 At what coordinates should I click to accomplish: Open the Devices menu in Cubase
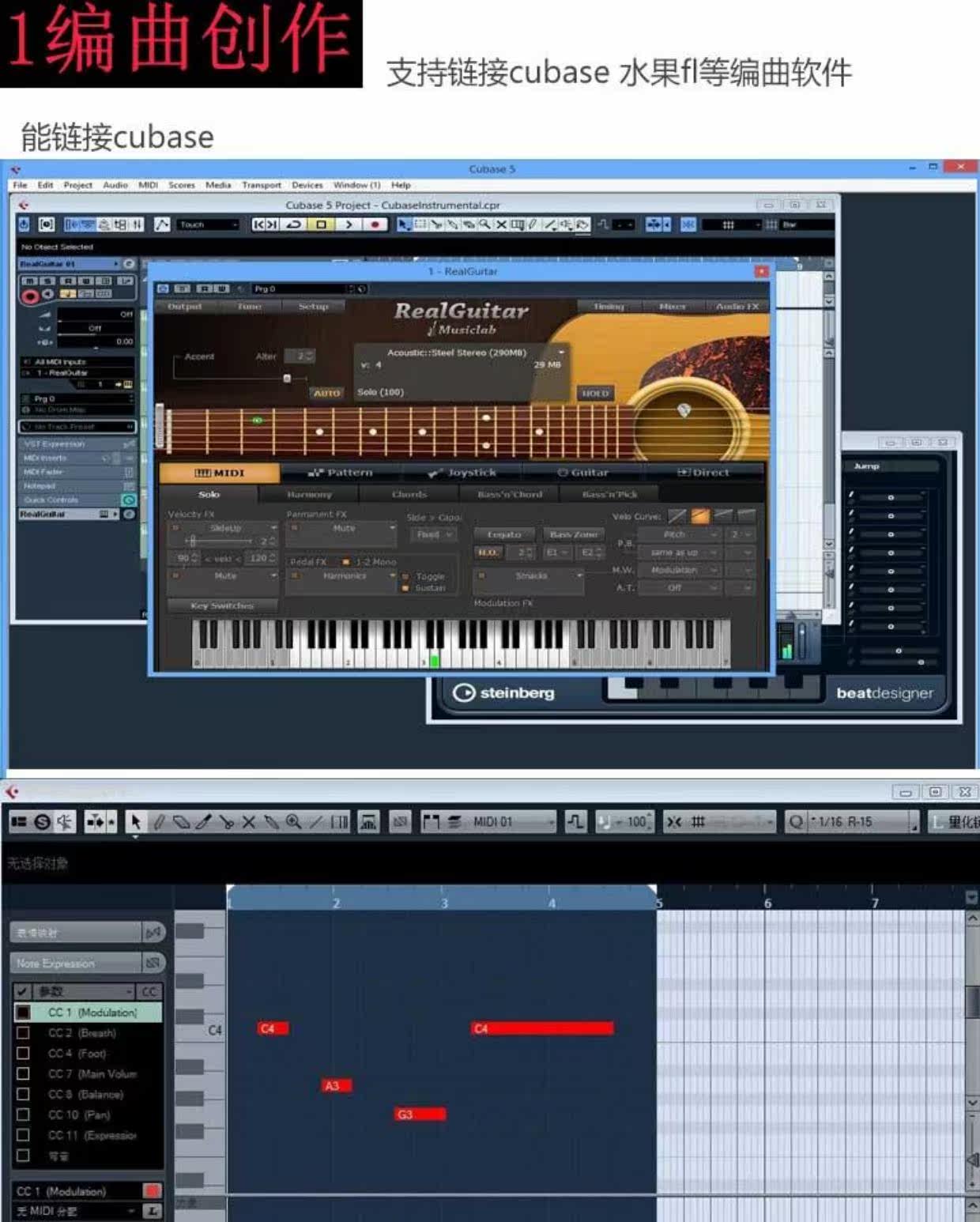pos(307,185)
